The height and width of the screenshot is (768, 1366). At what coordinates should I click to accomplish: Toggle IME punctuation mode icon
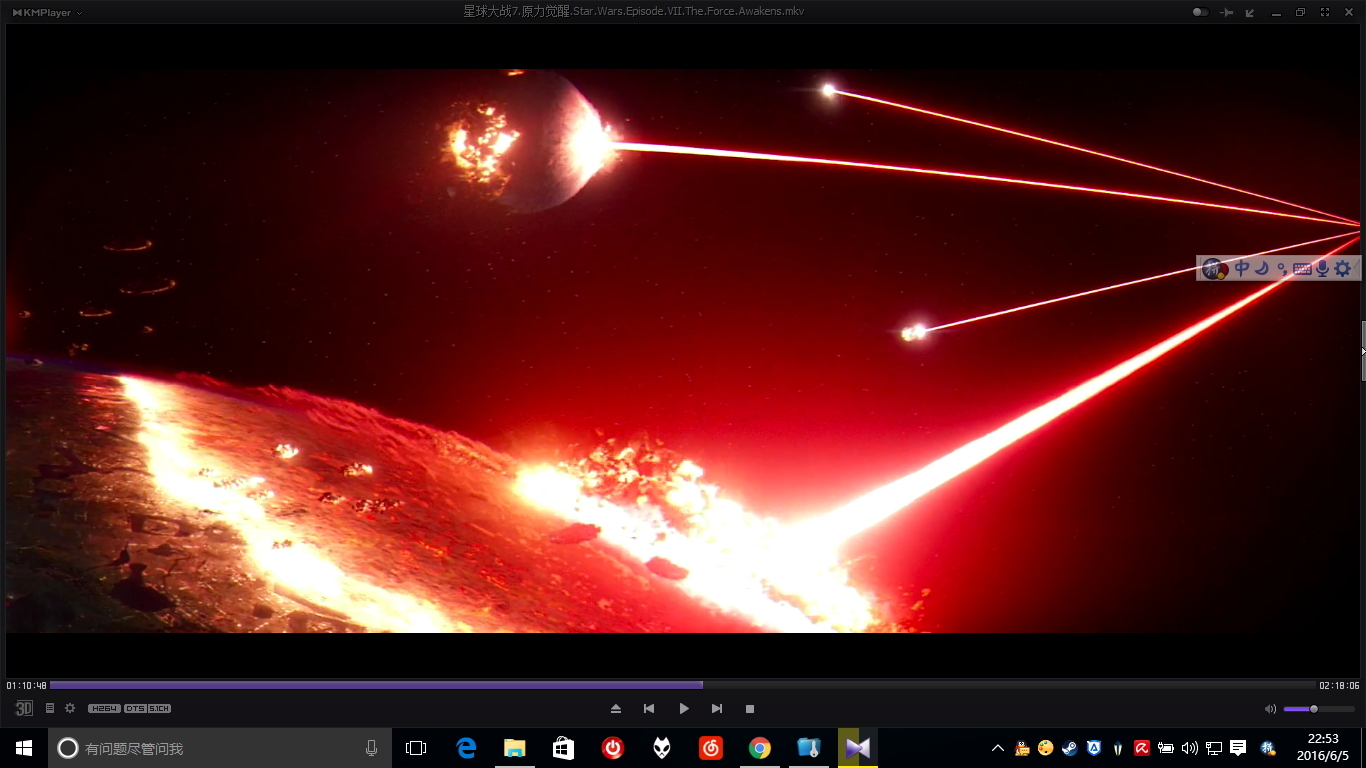click(x=1282, y=268)
